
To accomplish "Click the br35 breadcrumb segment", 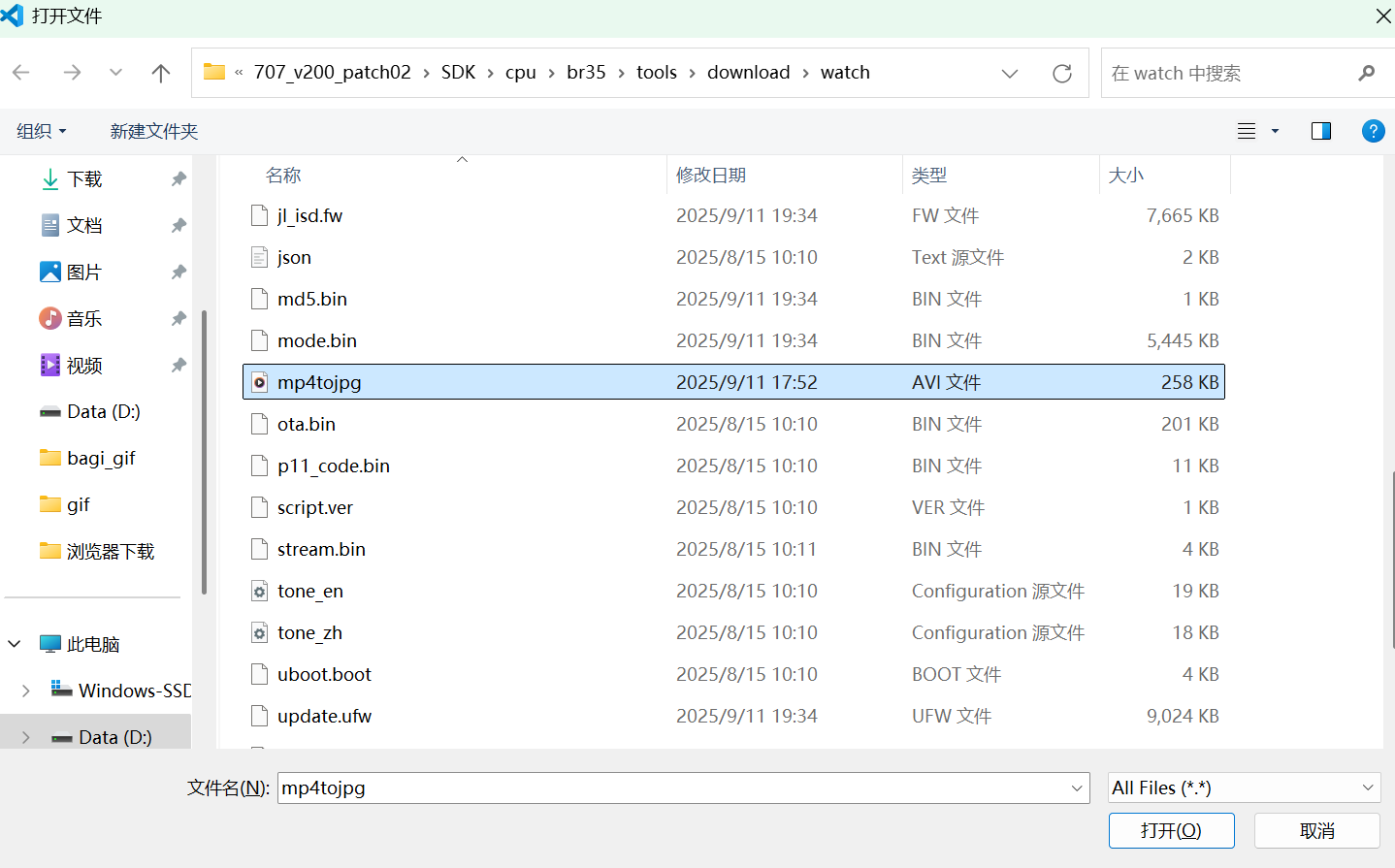I will (586, 73).
